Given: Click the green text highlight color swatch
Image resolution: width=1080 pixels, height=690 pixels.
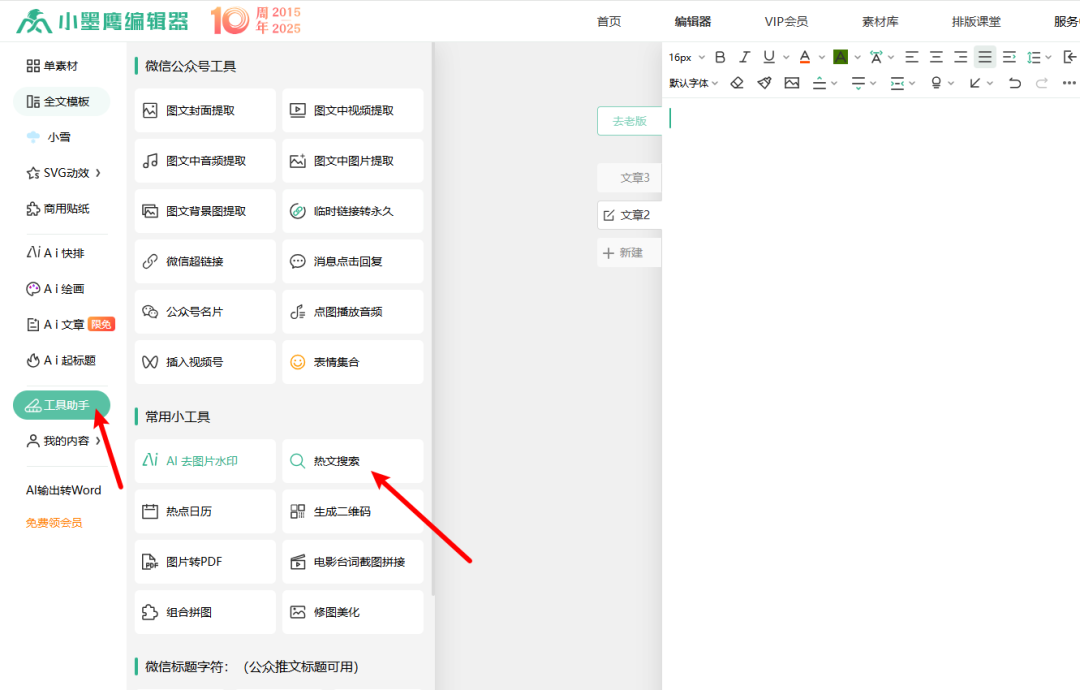Looking at the screenshot, I should click(x=840, y=57).
